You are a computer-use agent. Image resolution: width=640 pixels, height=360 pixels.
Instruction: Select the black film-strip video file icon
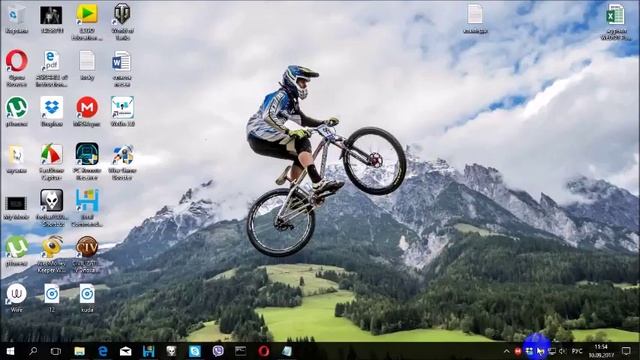pos(16,203)
